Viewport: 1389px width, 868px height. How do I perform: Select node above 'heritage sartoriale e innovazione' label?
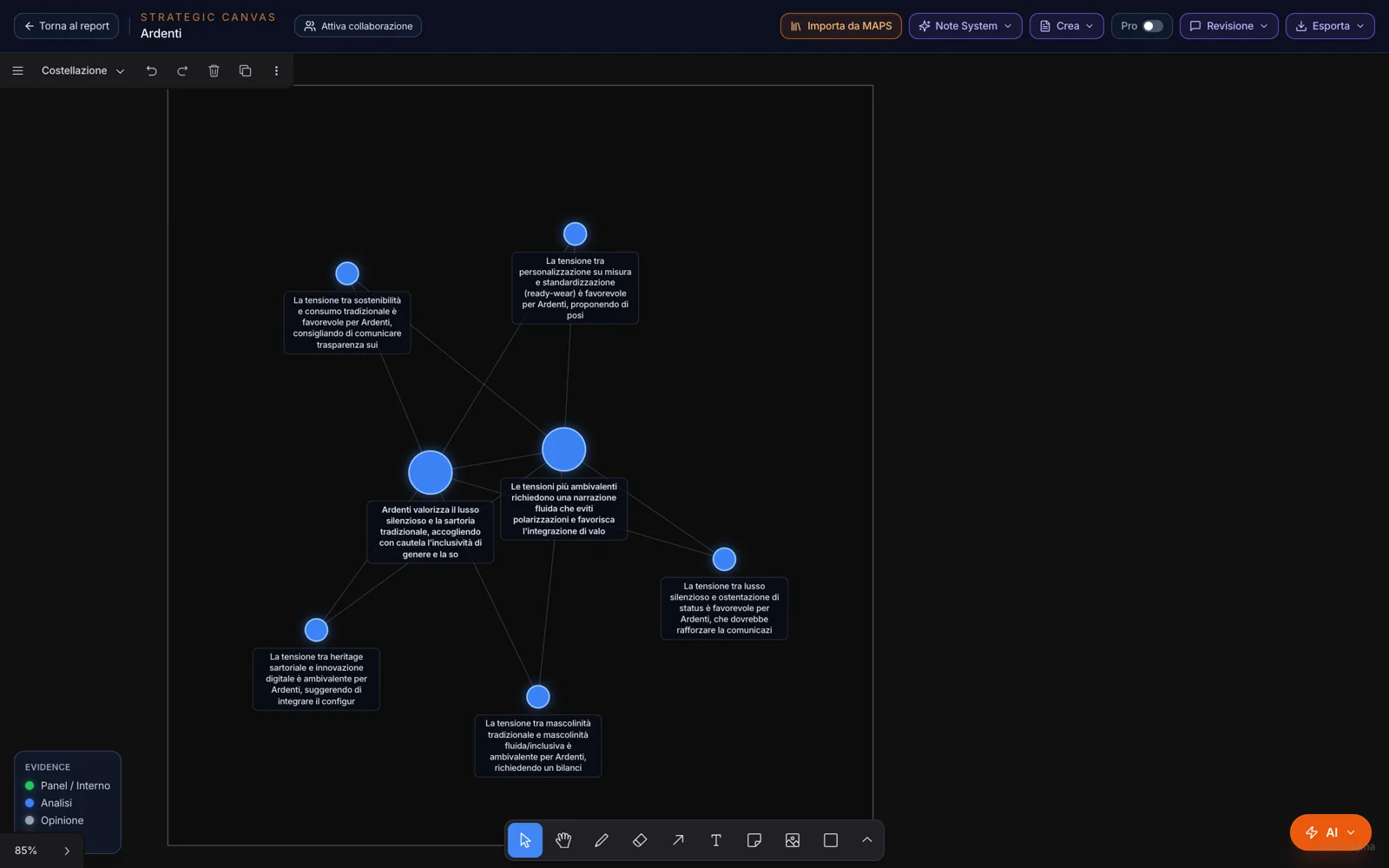pyautogui.click(x=317, y=629)
